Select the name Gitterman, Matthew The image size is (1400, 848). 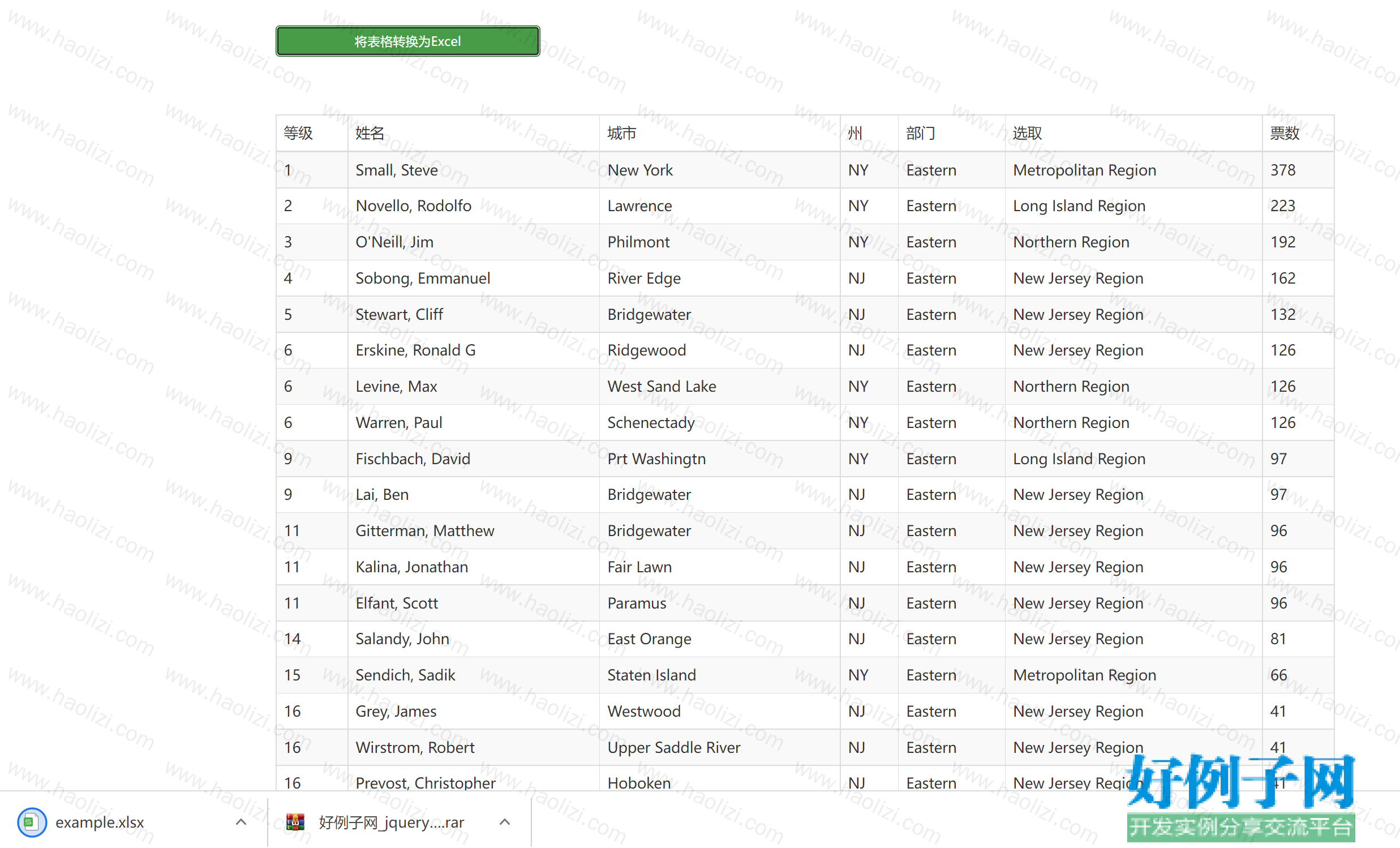[425, 531]
